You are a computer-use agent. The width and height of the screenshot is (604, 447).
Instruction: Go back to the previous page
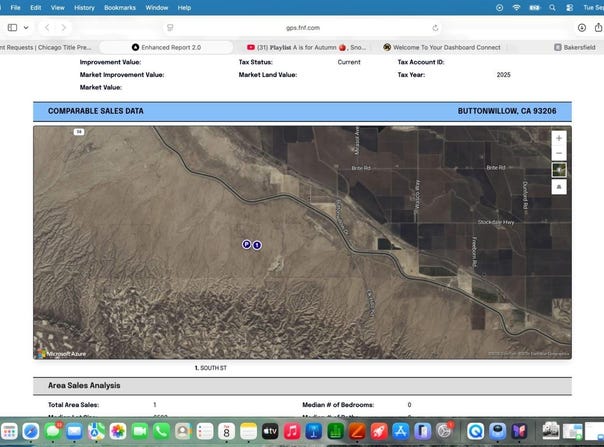tap(47, 27)
